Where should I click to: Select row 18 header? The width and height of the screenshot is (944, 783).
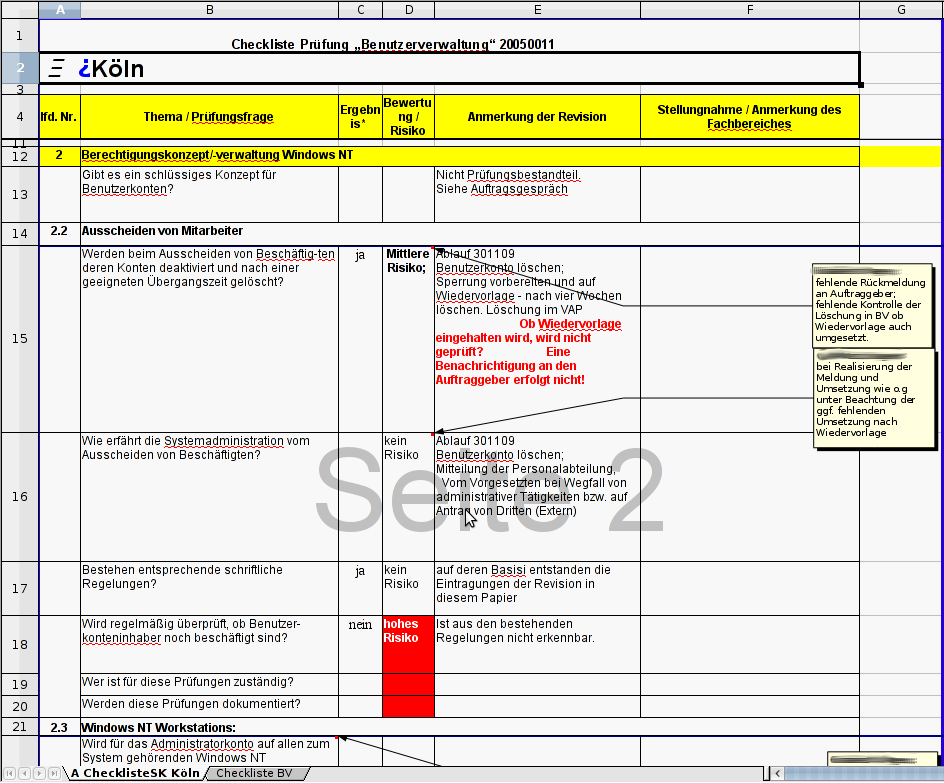20,645
